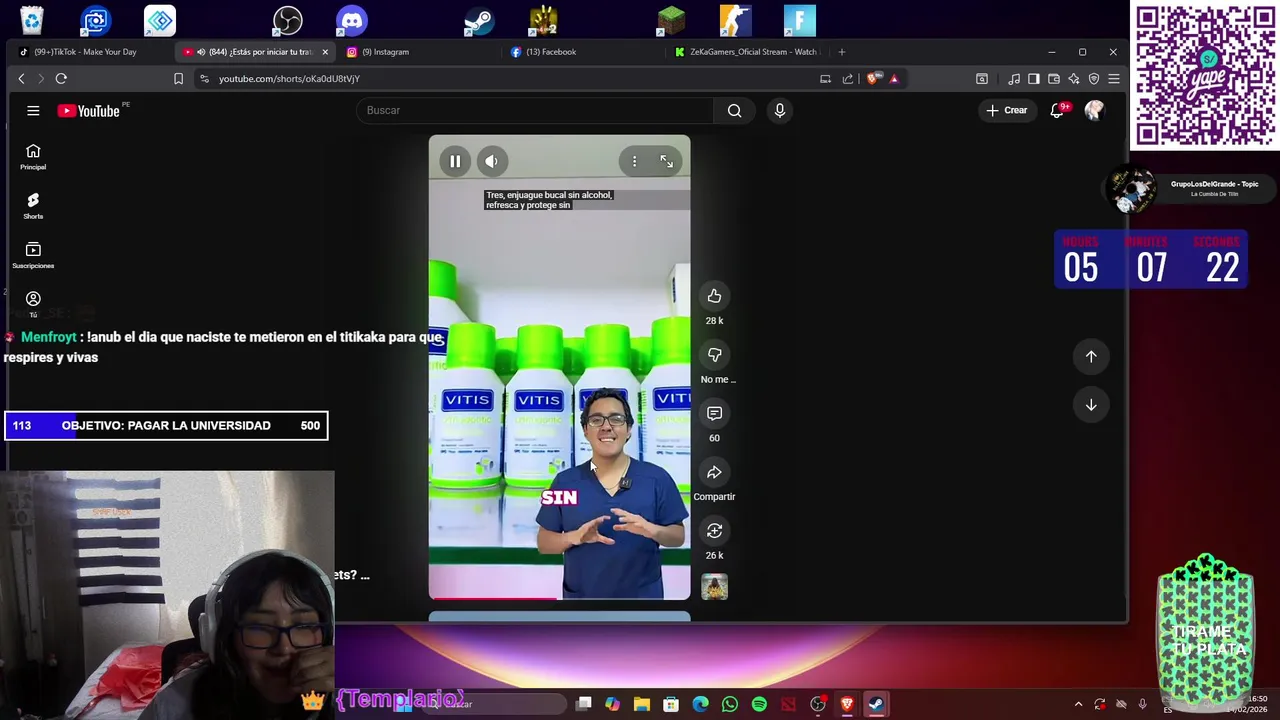This screenshot has height=720, width=1280.
Task: Toggle Brave VPN shield
Action: [x=1094, y=79]
